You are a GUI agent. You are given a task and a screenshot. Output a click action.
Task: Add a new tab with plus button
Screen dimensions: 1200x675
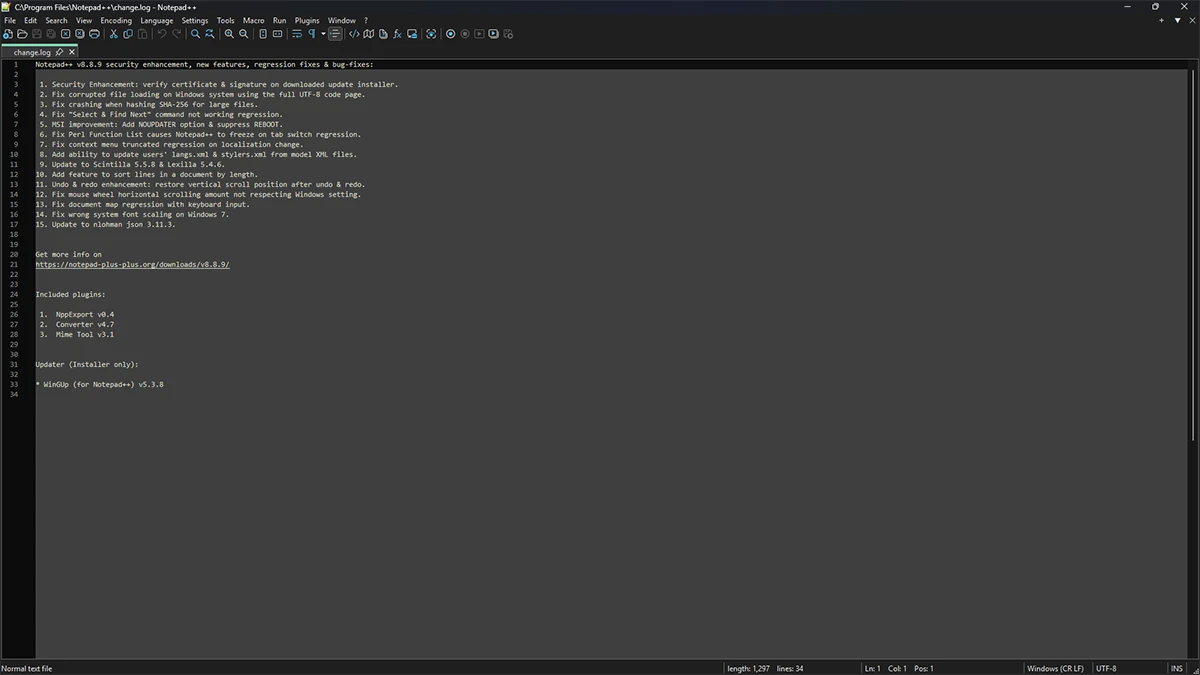click(1162, 20)
